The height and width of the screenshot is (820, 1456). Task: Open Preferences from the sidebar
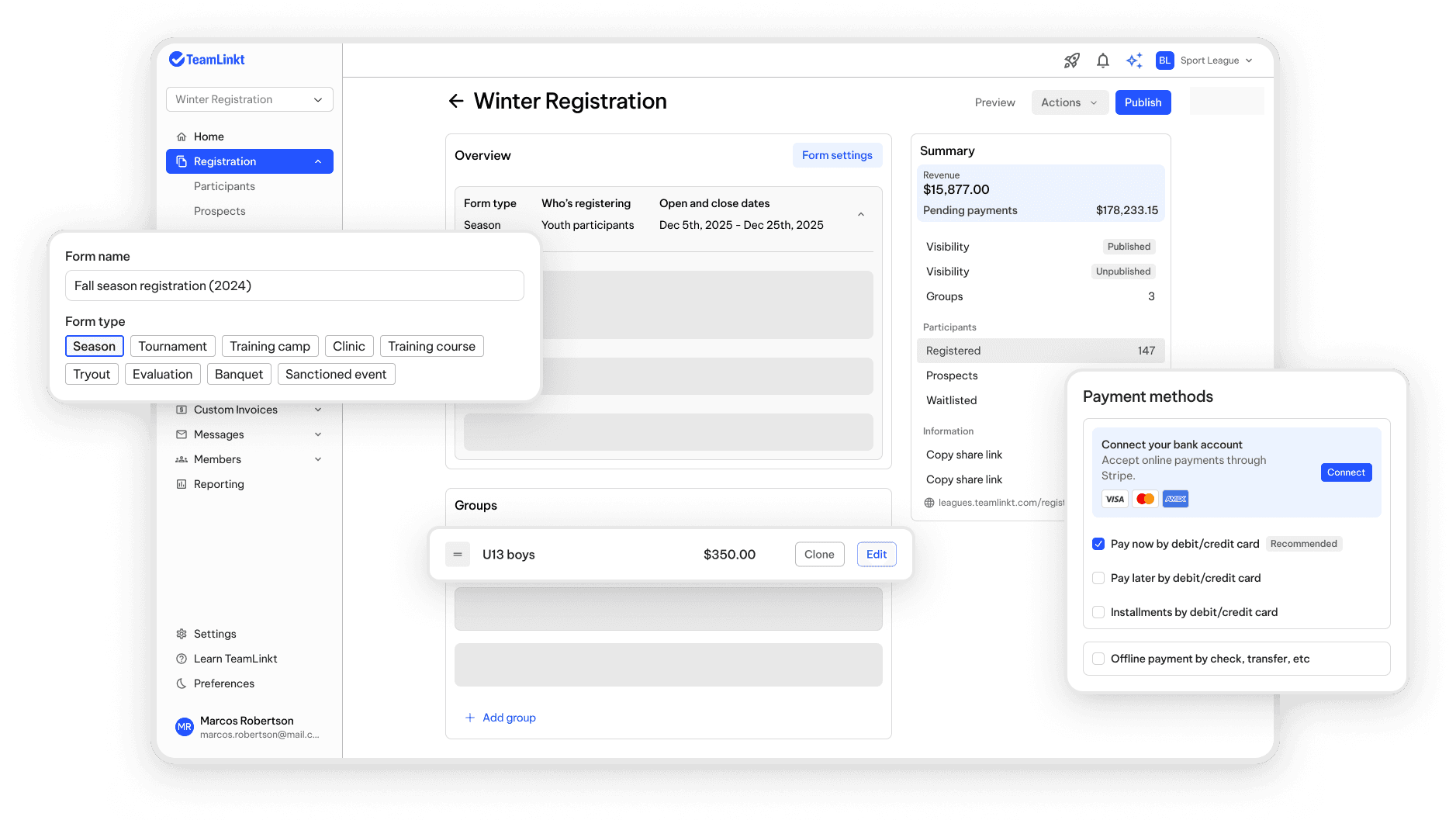tap(223, 683)
